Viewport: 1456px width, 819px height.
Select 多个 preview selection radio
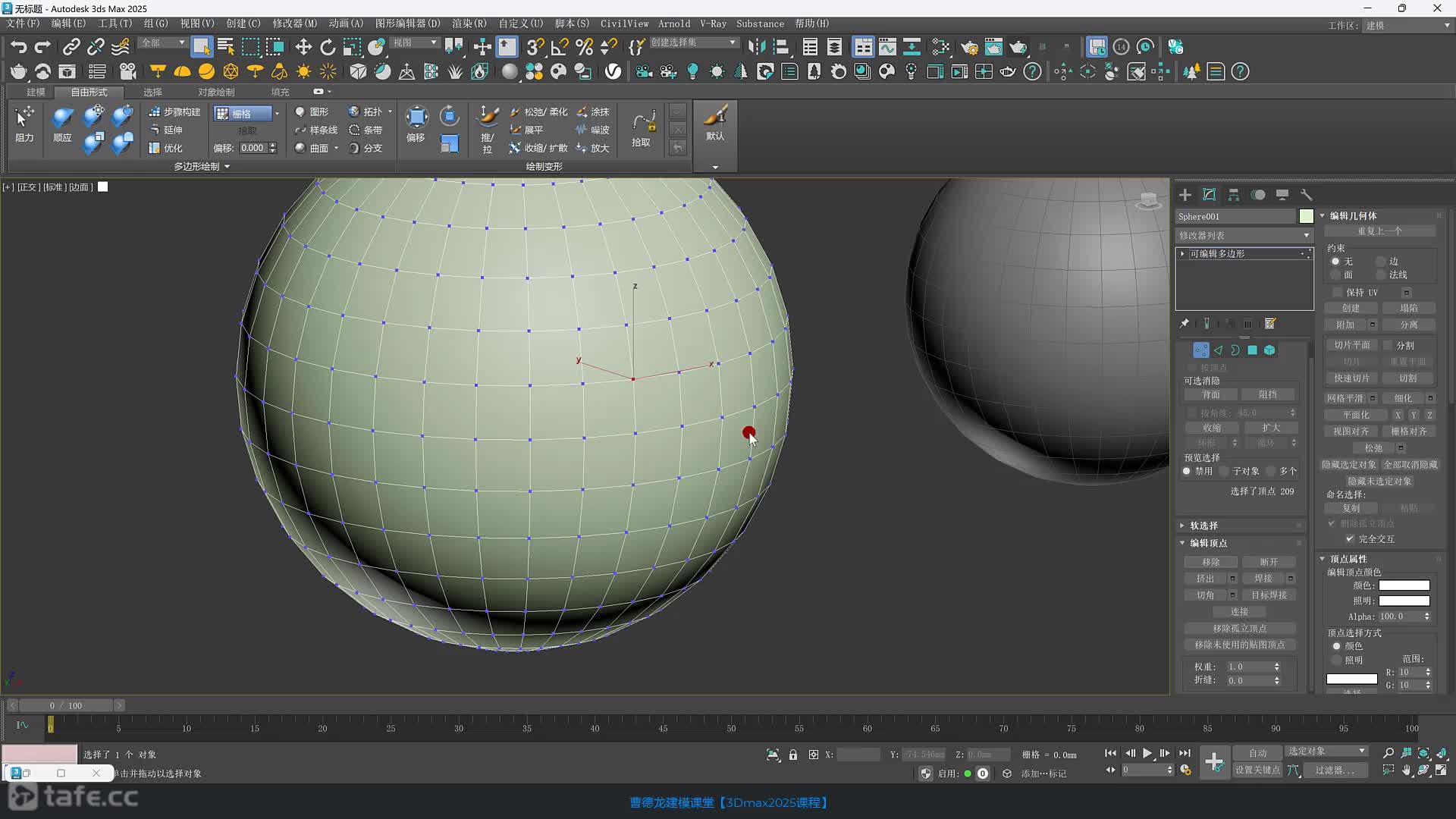(1271, 472)
